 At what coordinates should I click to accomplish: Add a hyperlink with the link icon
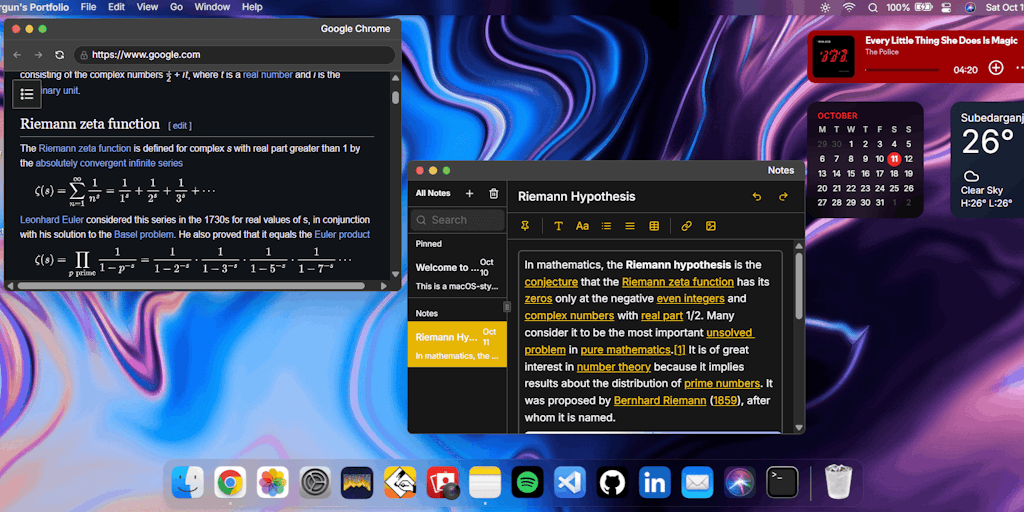point(686,226)
